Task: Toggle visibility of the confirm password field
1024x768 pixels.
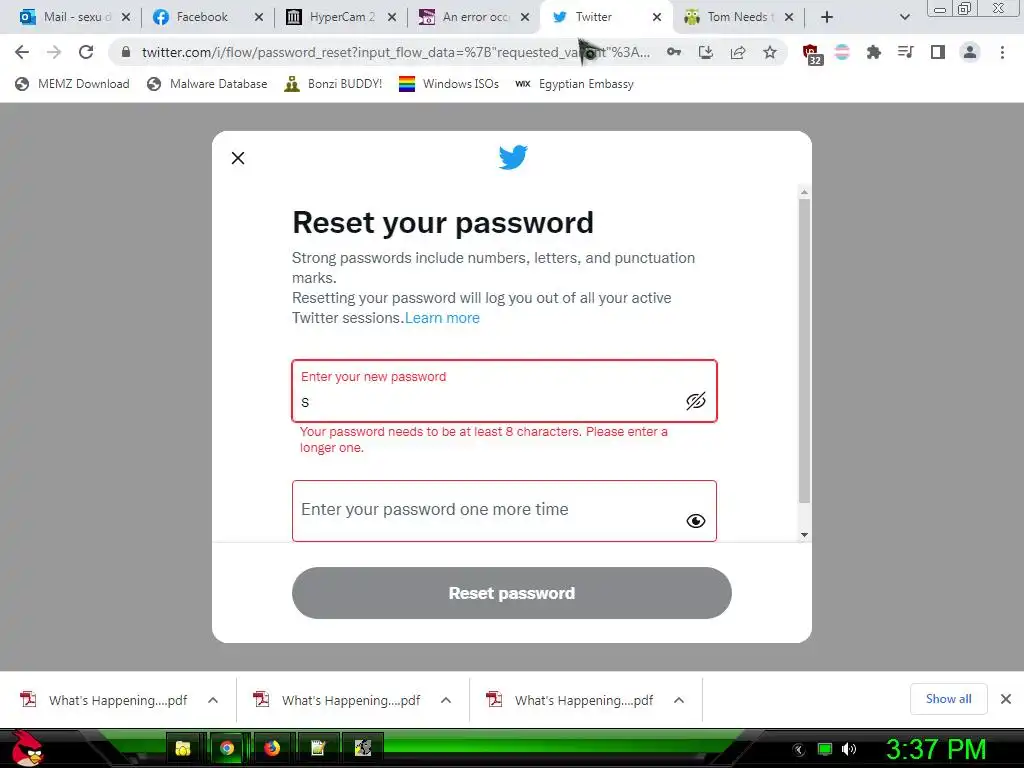Action: (696, 520)
